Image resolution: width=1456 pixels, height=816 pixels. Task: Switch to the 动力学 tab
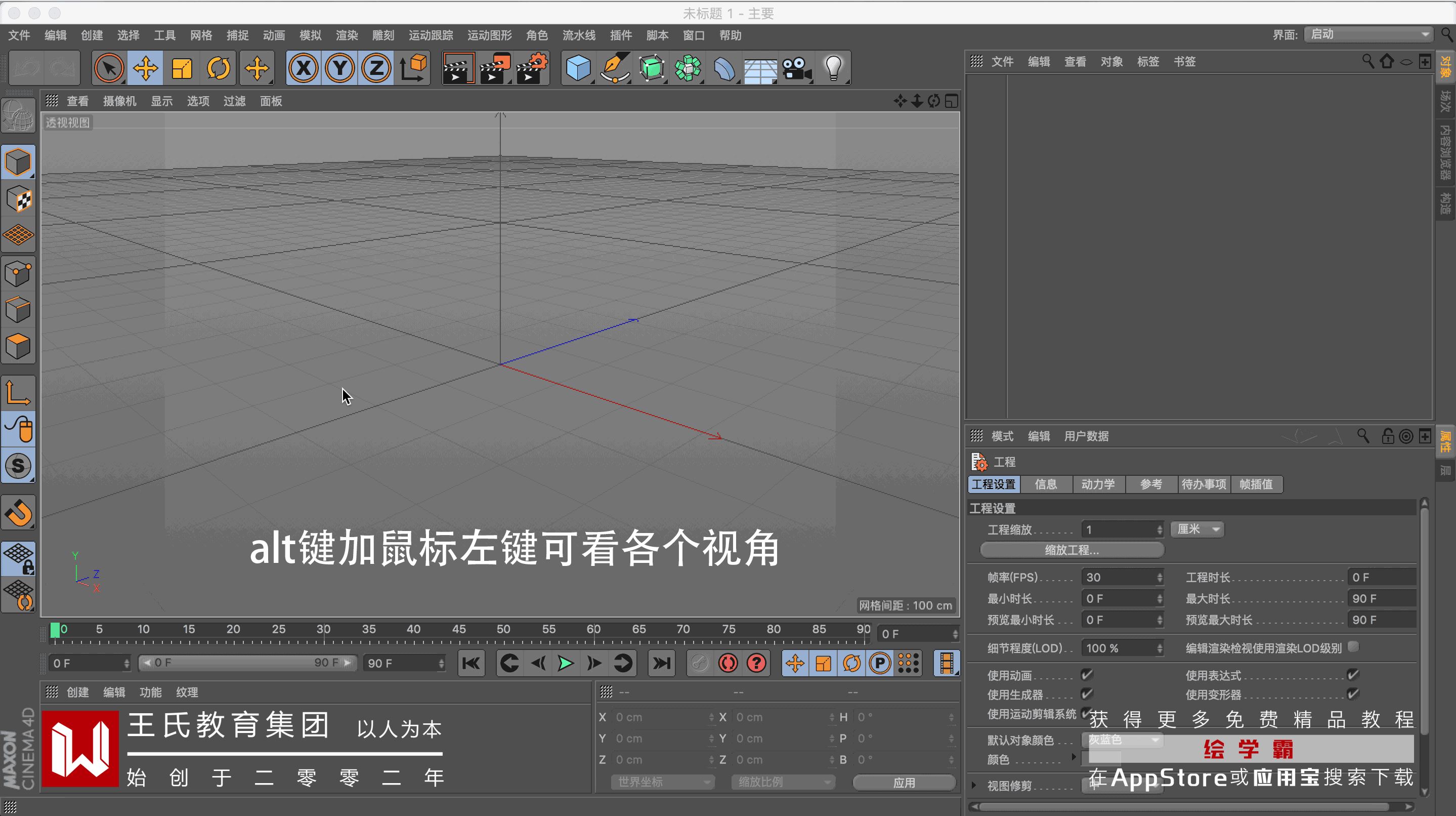(x=1098, y=484)
